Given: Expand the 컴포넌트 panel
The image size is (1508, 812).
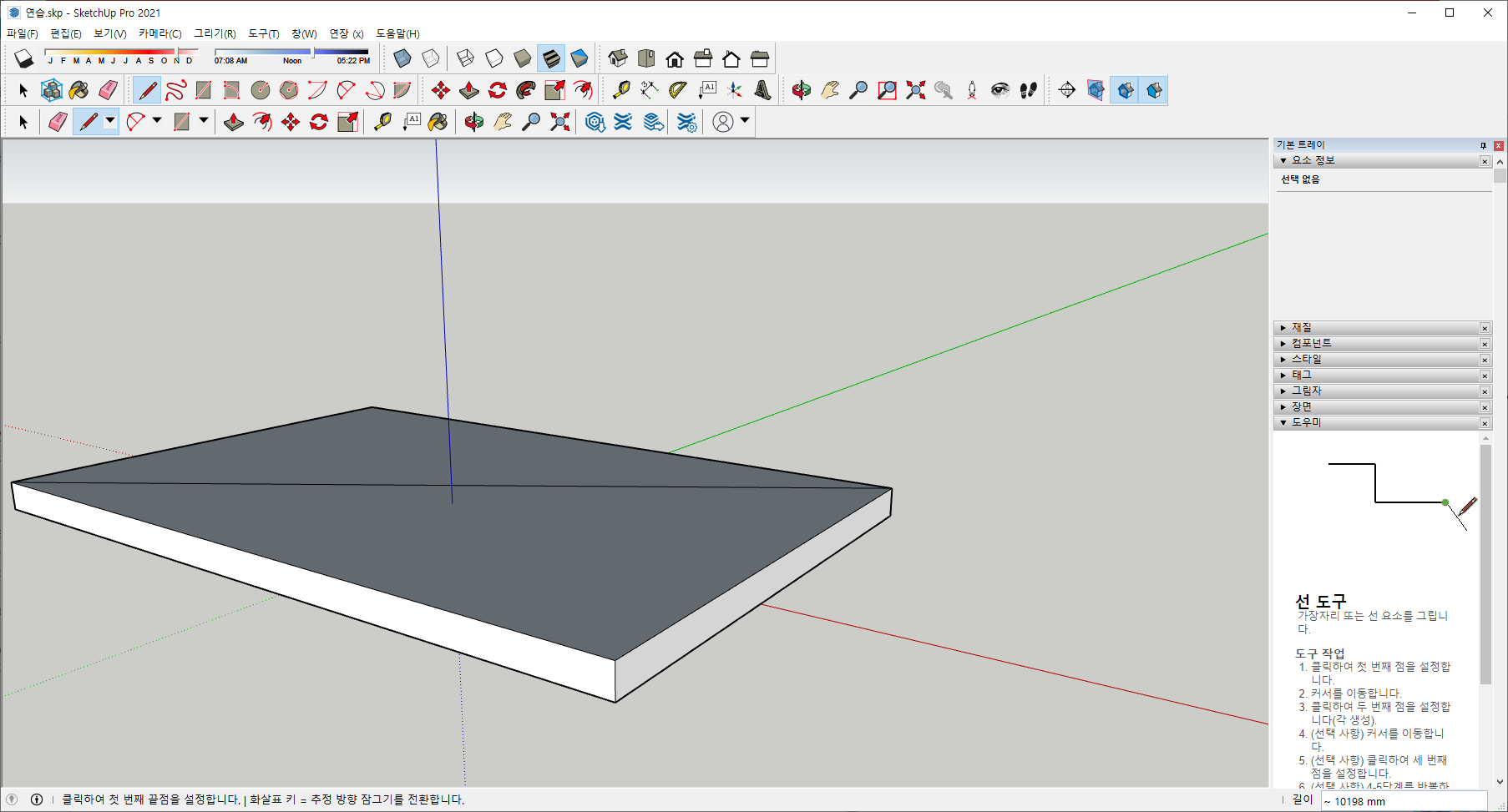Looking at the screenshot, I should tap(1283, 344).
